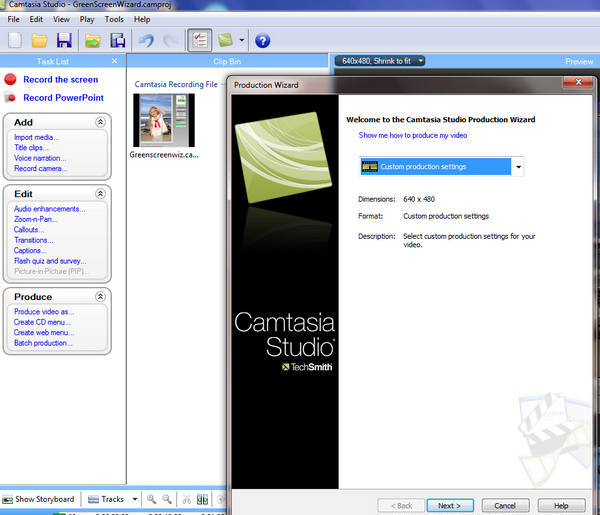This screenshot has width=600, height=515.
Task: Open the Tools menu
Action: click(114, 19)
